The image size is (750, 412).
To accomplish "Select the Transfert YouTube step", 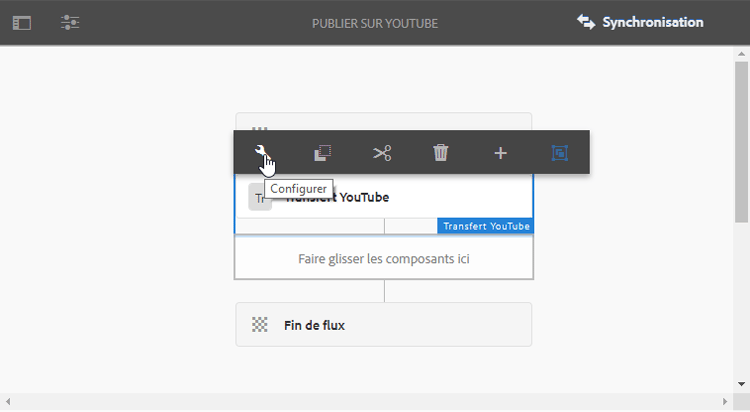I will pyautogui.click(x=384, y=197).
